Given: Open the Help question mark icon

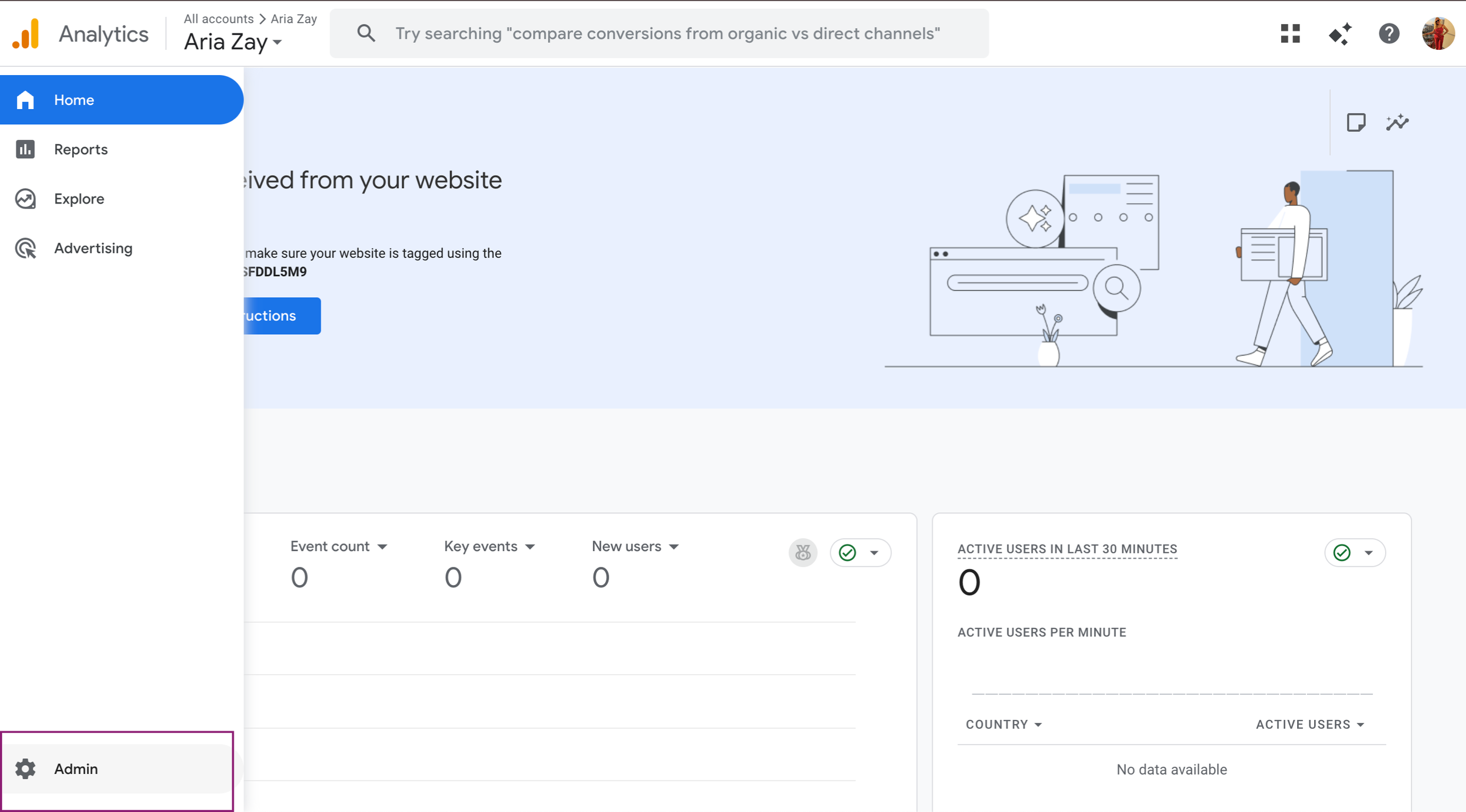Looking at the screenshot, I should (x=1389, y=33).
